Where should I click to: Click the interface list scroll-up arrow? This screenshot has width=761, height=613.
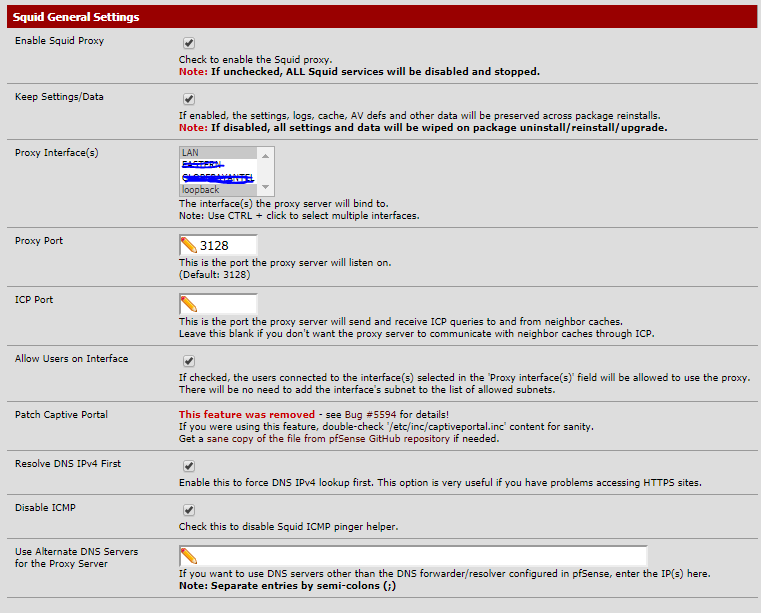coord(265,156)
